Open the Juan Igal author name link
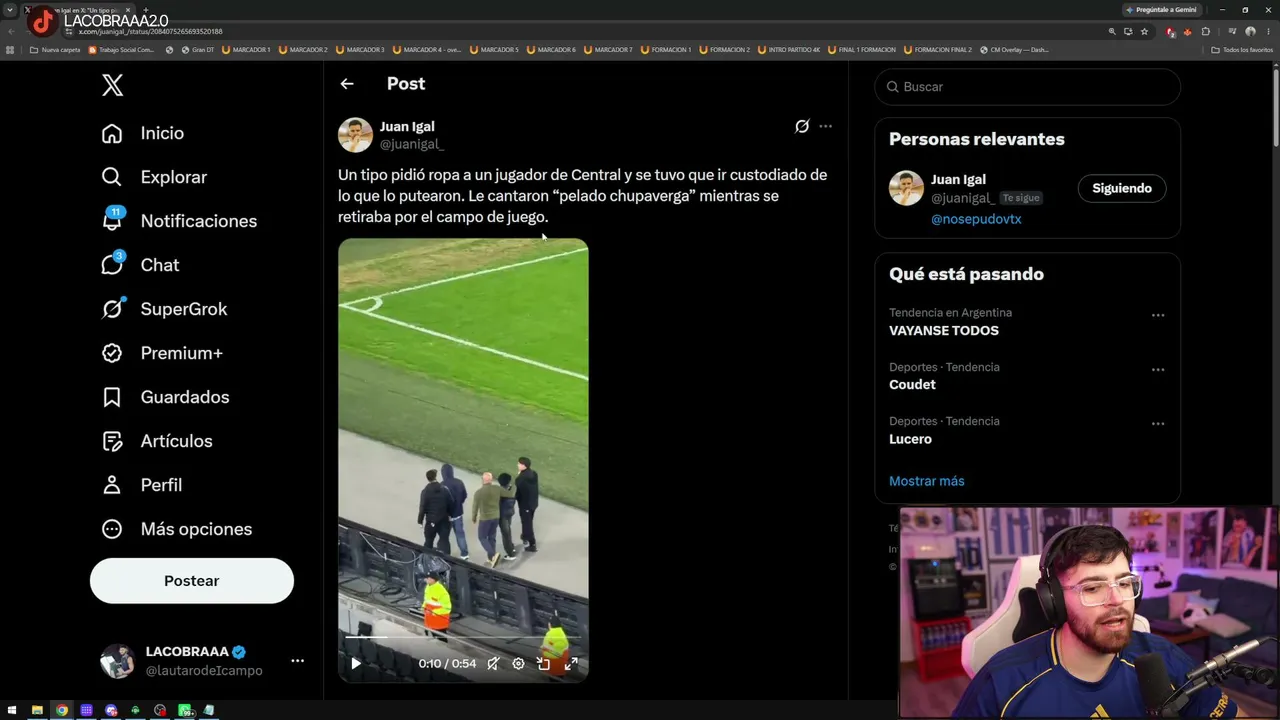The width and height of the screenshot is (1280, 720). coord(407,126)
